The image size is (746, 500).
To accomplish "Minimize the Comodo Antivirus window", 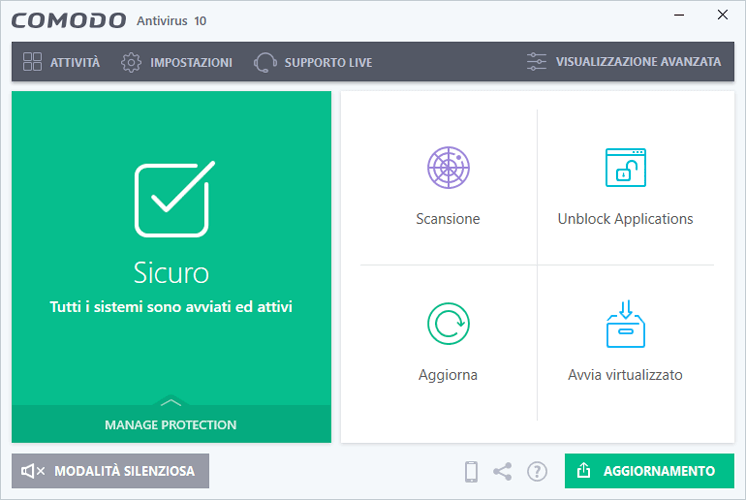I will (x=679, y=15).
